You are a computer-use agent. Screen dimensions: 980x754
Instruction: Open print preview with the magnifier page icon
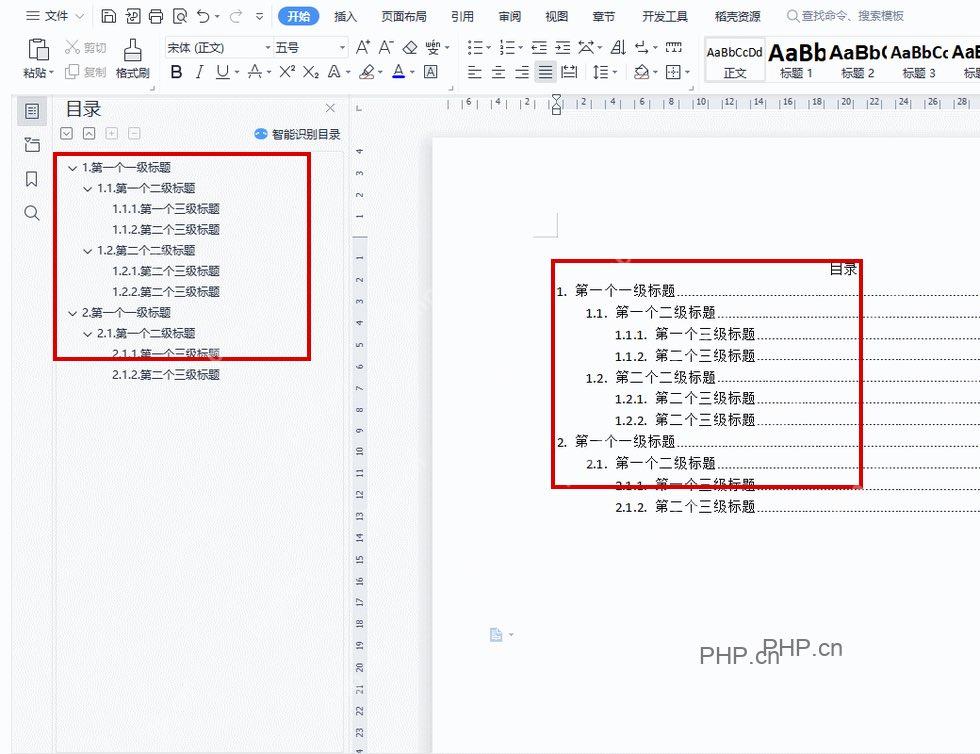(x=180, y=16)
